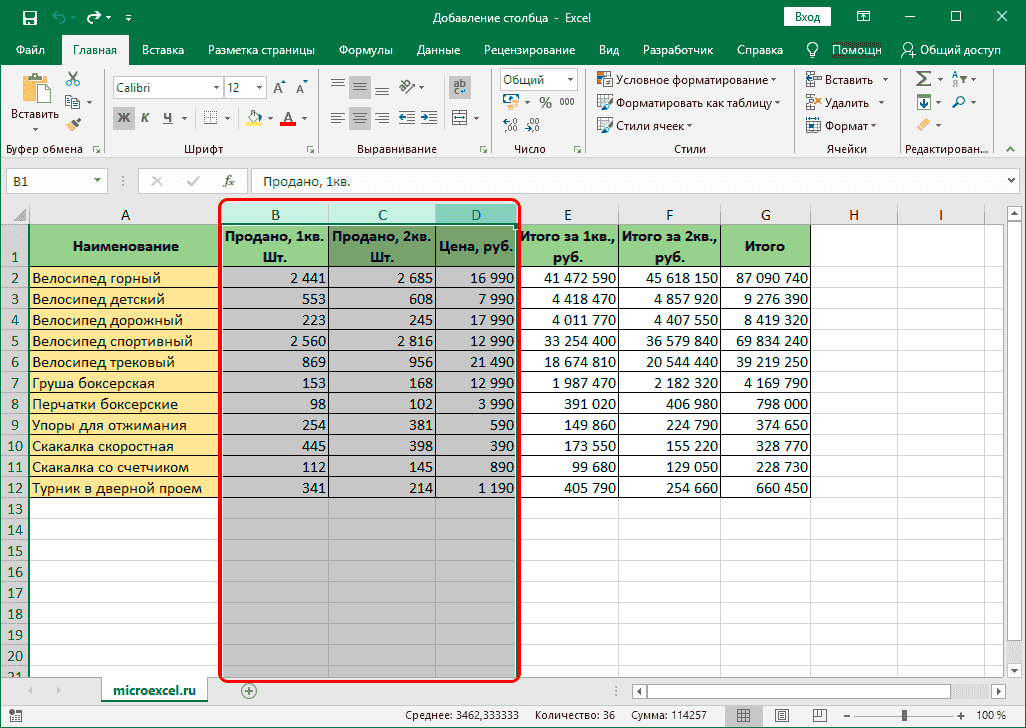Screen dimensions: 1026x728
Task: Apply the Comma style (000) icon
Action: tap(567, 101)
